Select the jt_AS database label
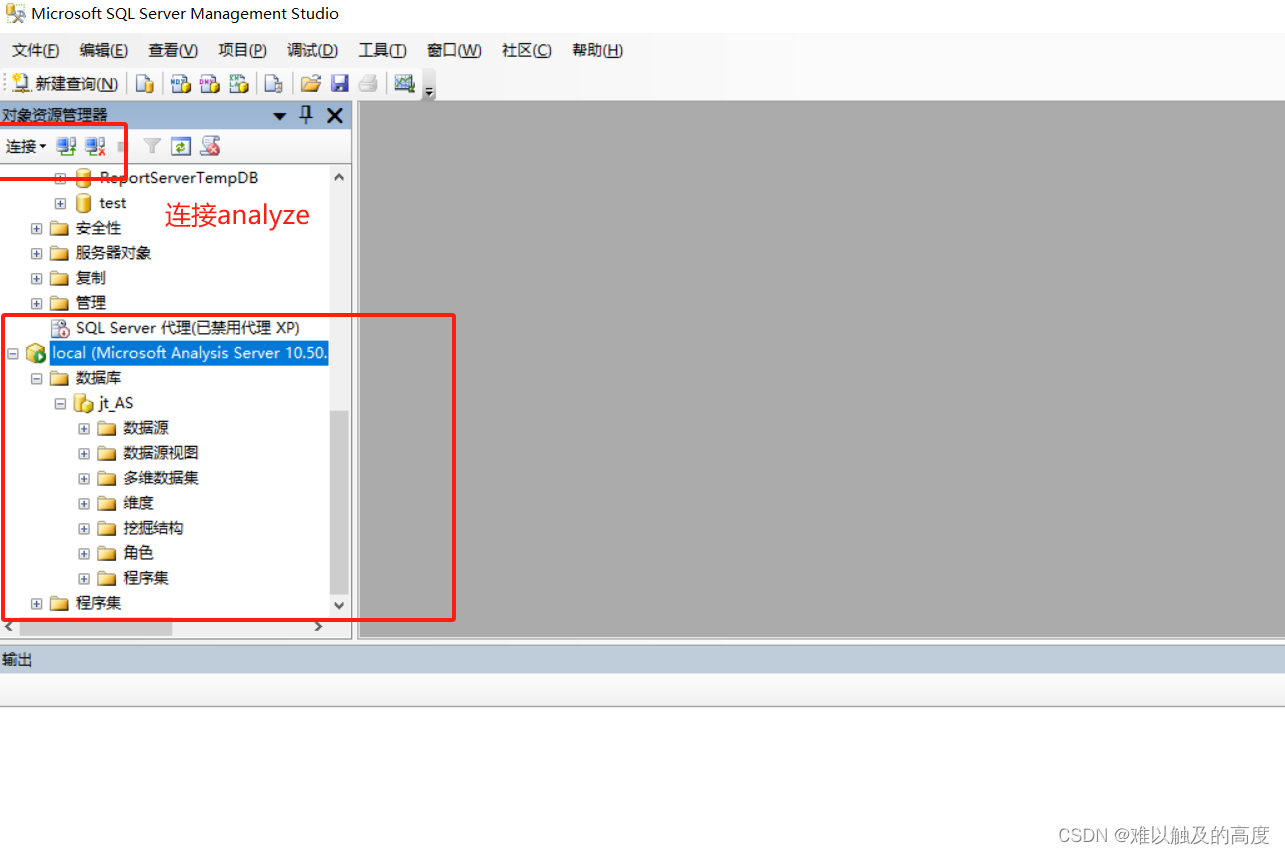1285x854 pixels. [x=116, y=403]
